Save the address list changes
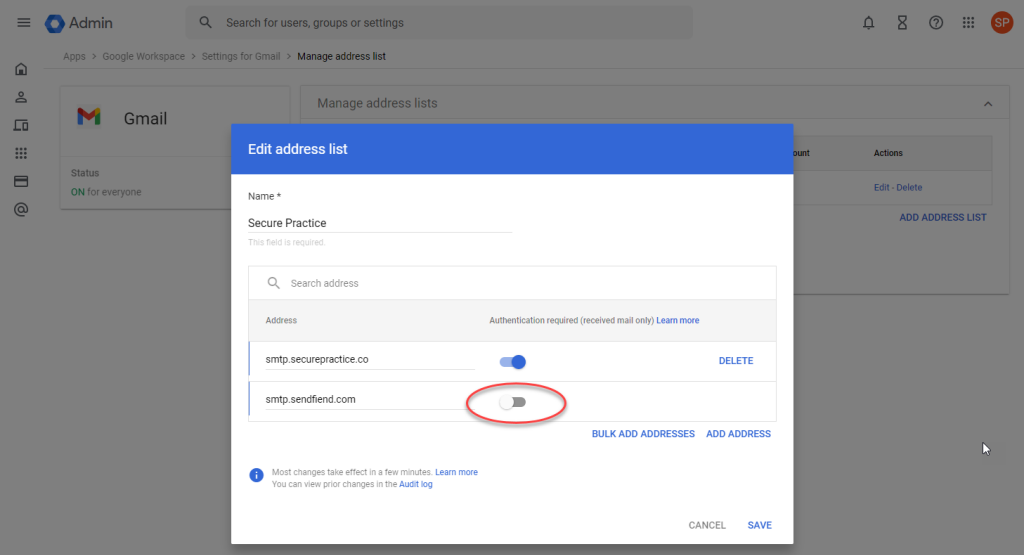This screenshot has height=555, width=1024. 759,525
